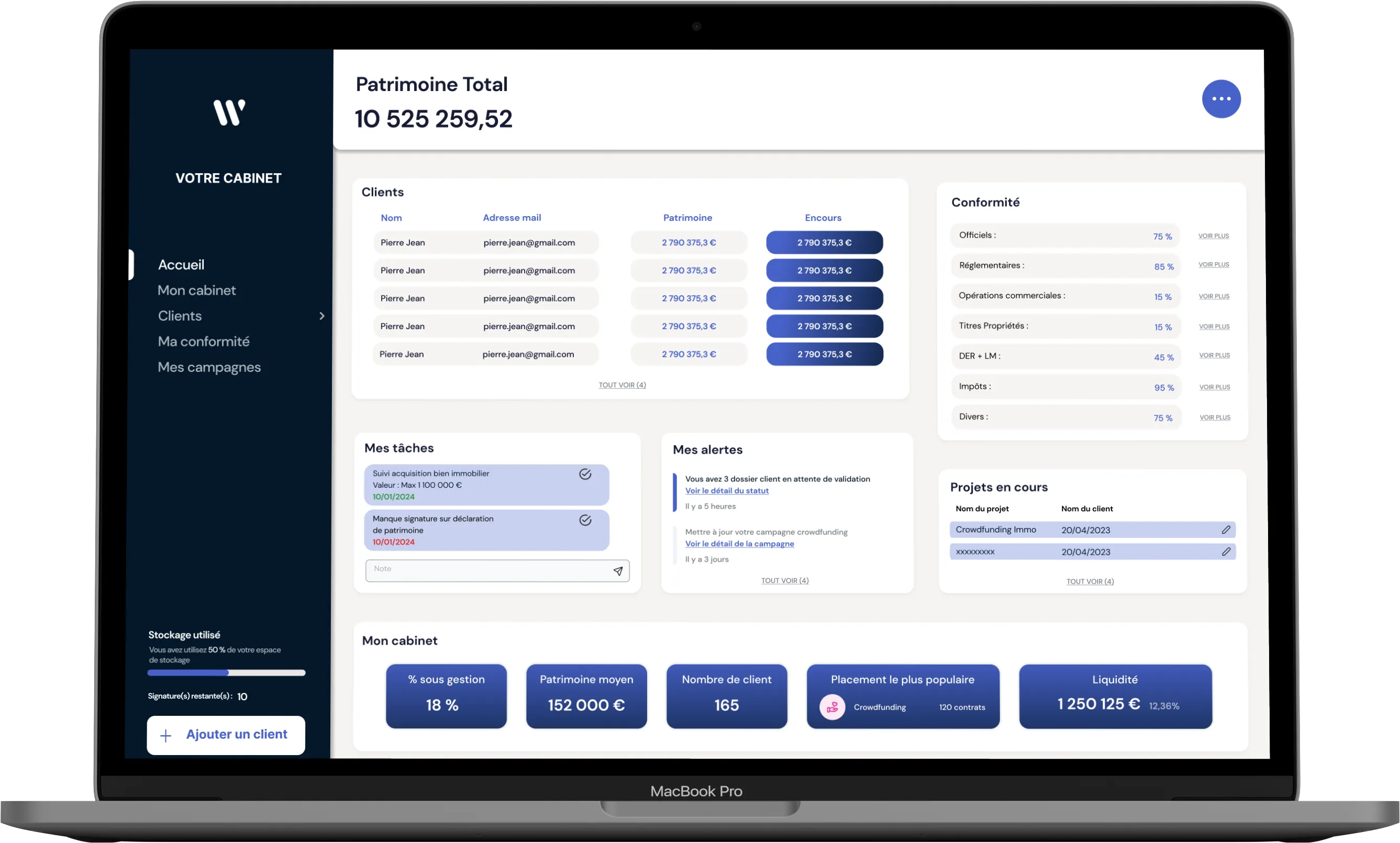Click TOUT VOIR (4) under Projets en cours
Image resolution: width=1400 pixels, height=843 pixels.
pyautogui.click(x=1090, y=582)
